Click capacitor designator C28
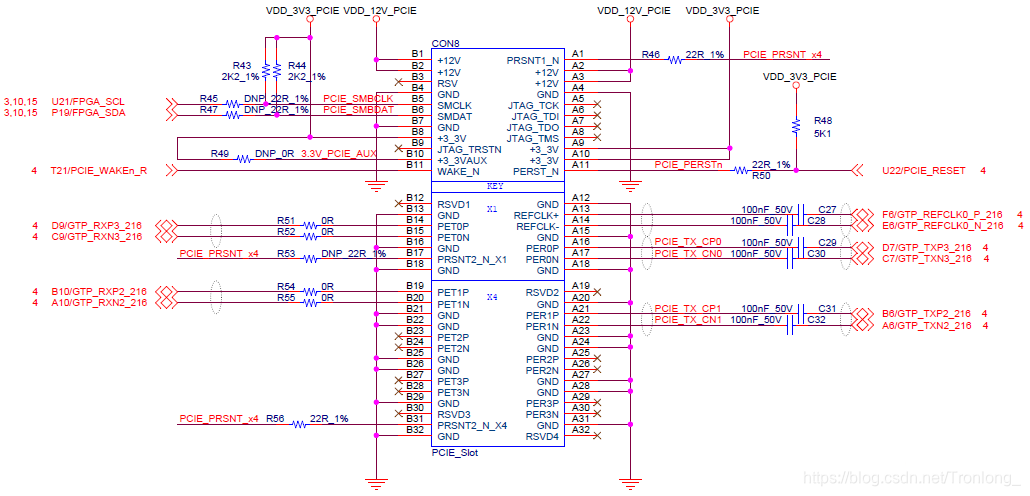Image resolution: width=1030 pixels, height=496 pixels. coord(817,220)
